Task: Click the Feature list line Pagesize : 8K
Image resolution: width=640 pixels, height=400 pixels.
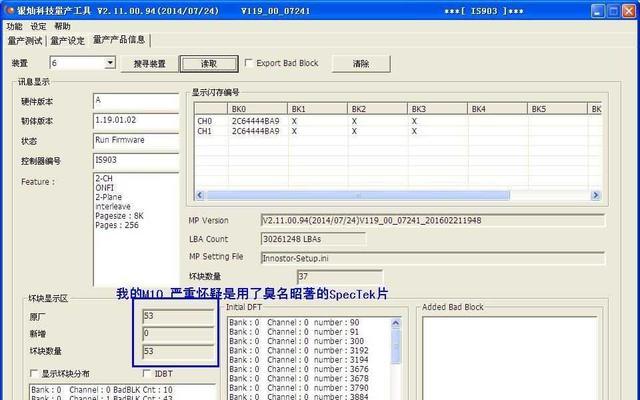Action: pos(119,216)
